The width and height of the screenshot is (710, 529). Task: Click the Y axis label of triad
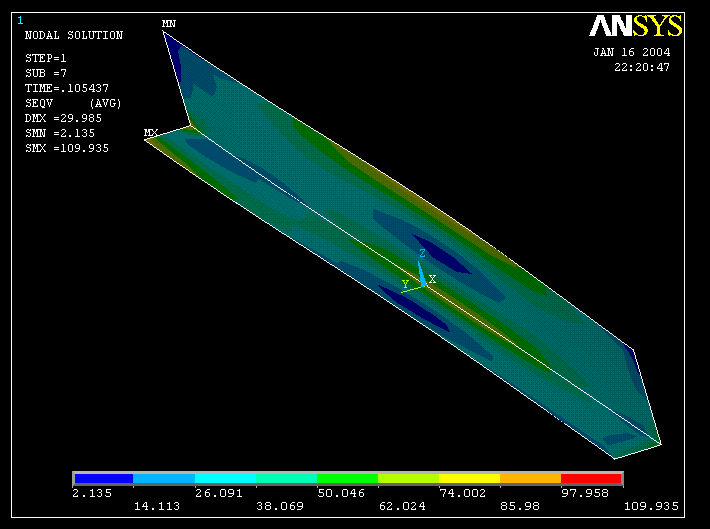pyautogui.click(x=405, y=284)
